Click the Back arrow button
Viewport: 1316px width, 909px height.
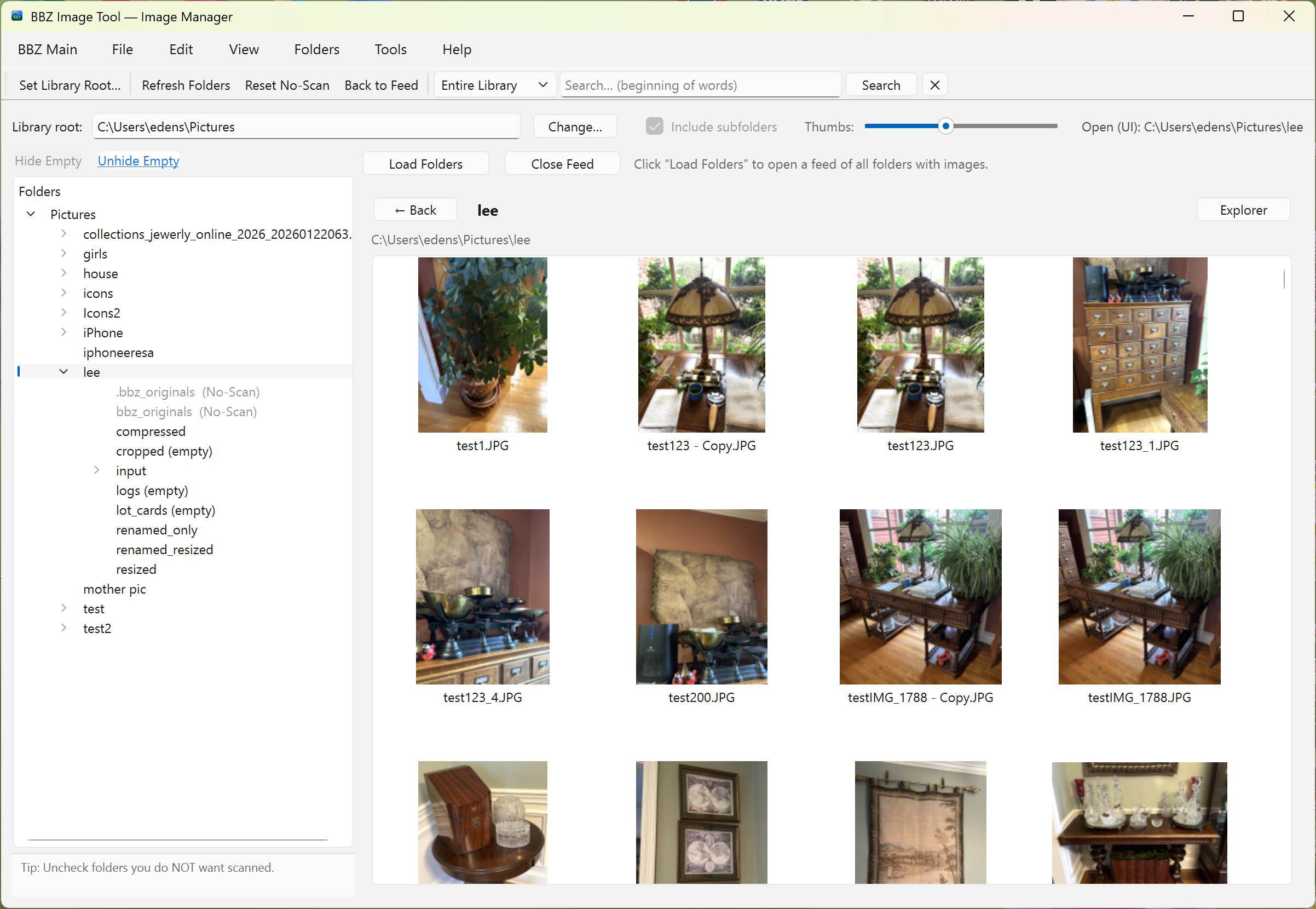click(x=415, y=210)
